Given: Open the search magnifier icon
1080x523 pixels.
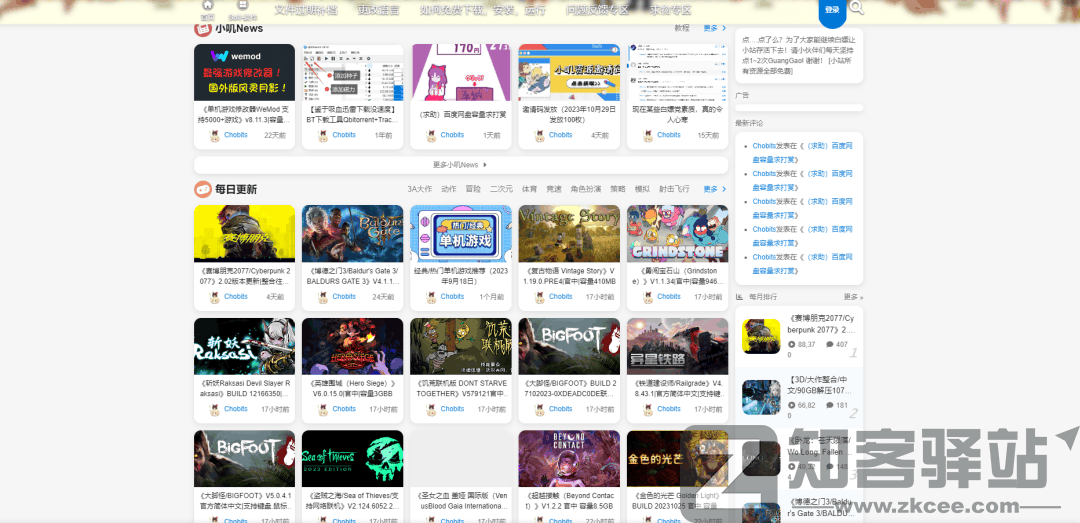Looking at the screenshot, I should [x=857, y=9].
